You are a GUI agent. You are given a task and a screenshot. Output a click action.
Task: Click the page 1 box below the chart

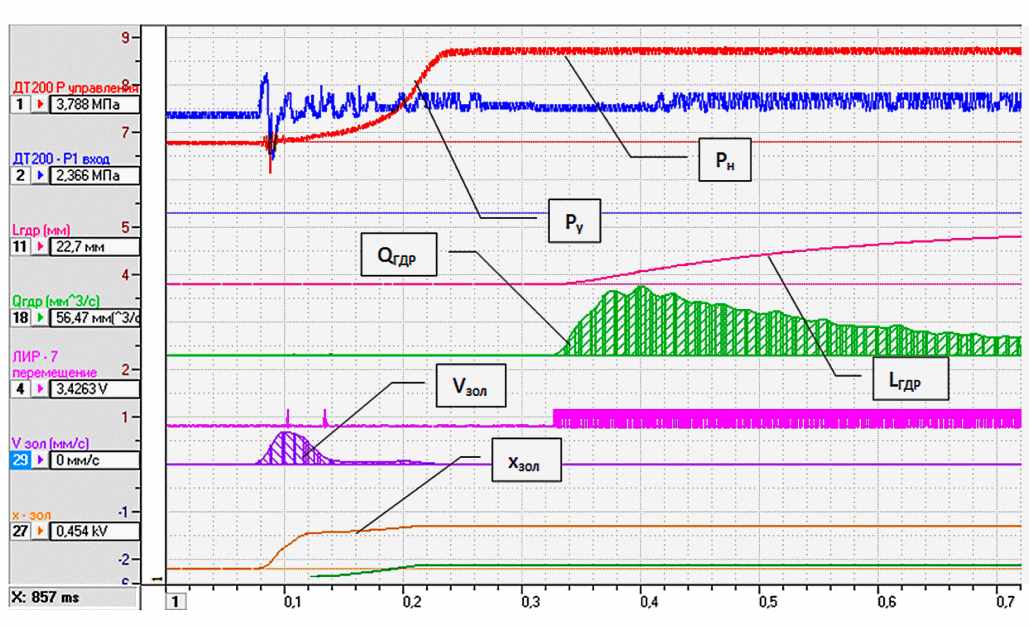pyautogui.click(x=175, y=601)
